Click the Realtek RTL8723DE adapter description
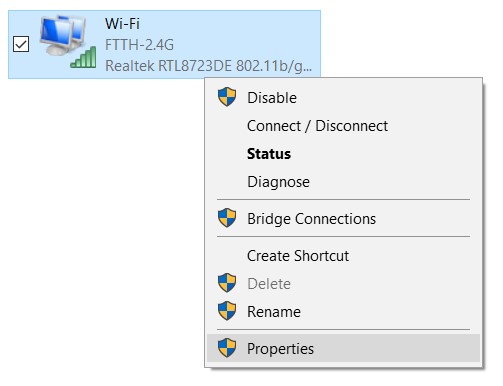The width and height of the screenshot is (503, 386). pos(209,66)
